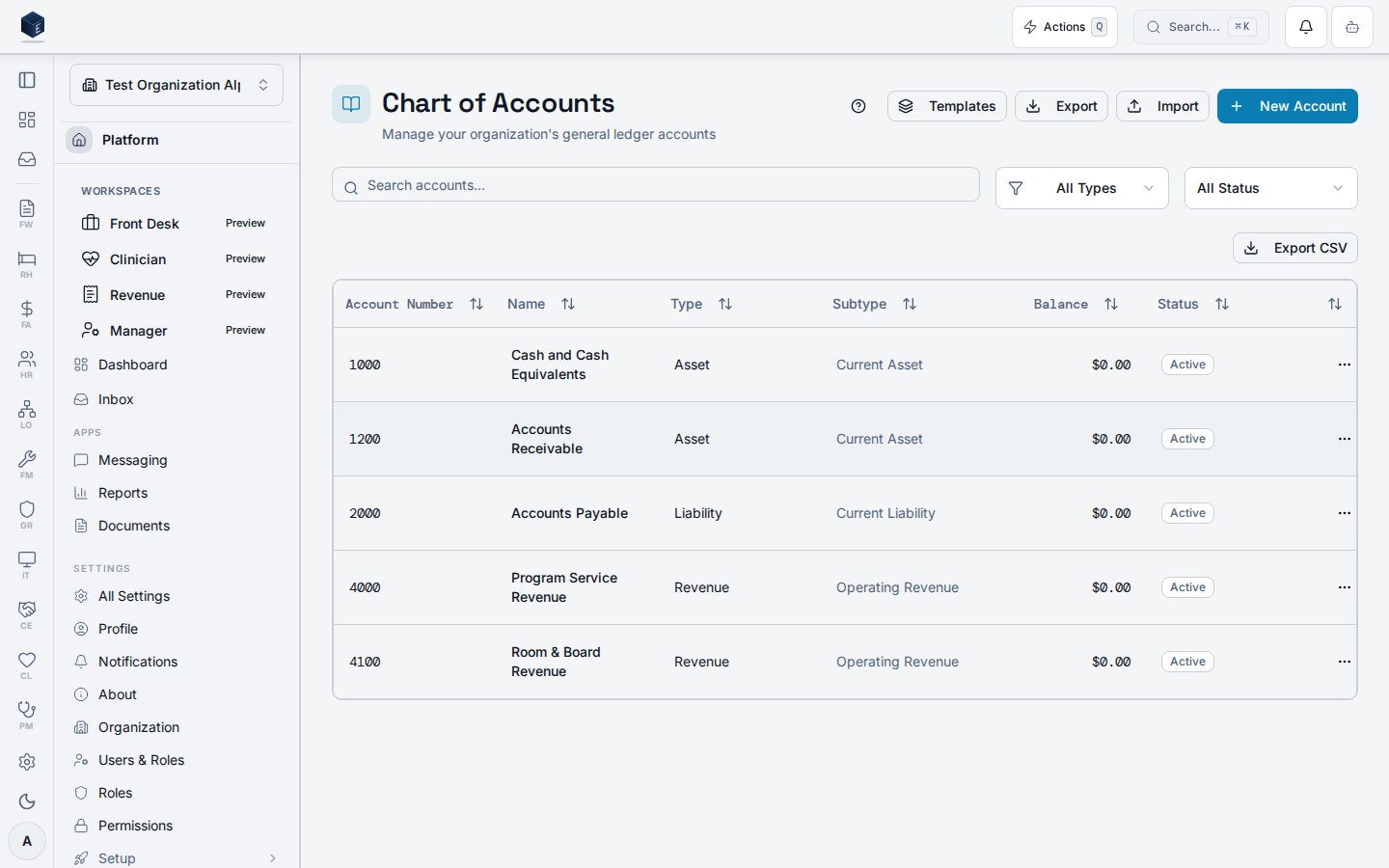Open the assistant robot icon
This screenshot has height=868, width=1389.
[1352, 27]
